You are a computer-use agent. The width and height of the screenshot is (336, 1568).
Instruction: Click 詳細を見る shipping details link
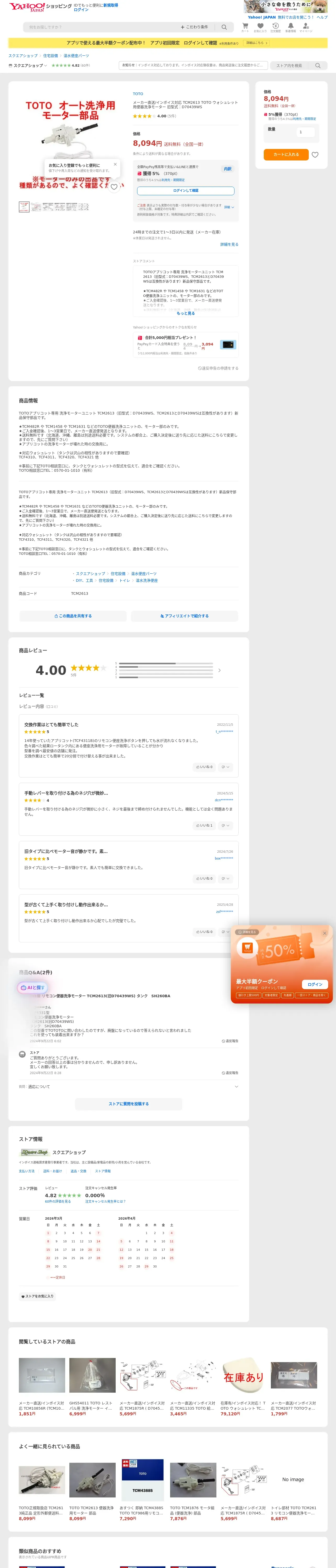[229, 244]
